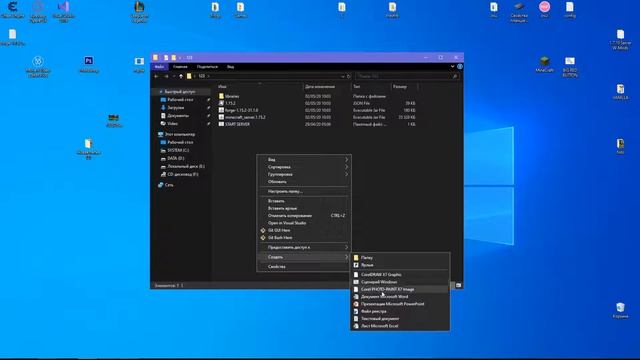This screenshot has width=640, height=360.
Task: Click the refresh button beside address bar
Action: pos(349,76)
